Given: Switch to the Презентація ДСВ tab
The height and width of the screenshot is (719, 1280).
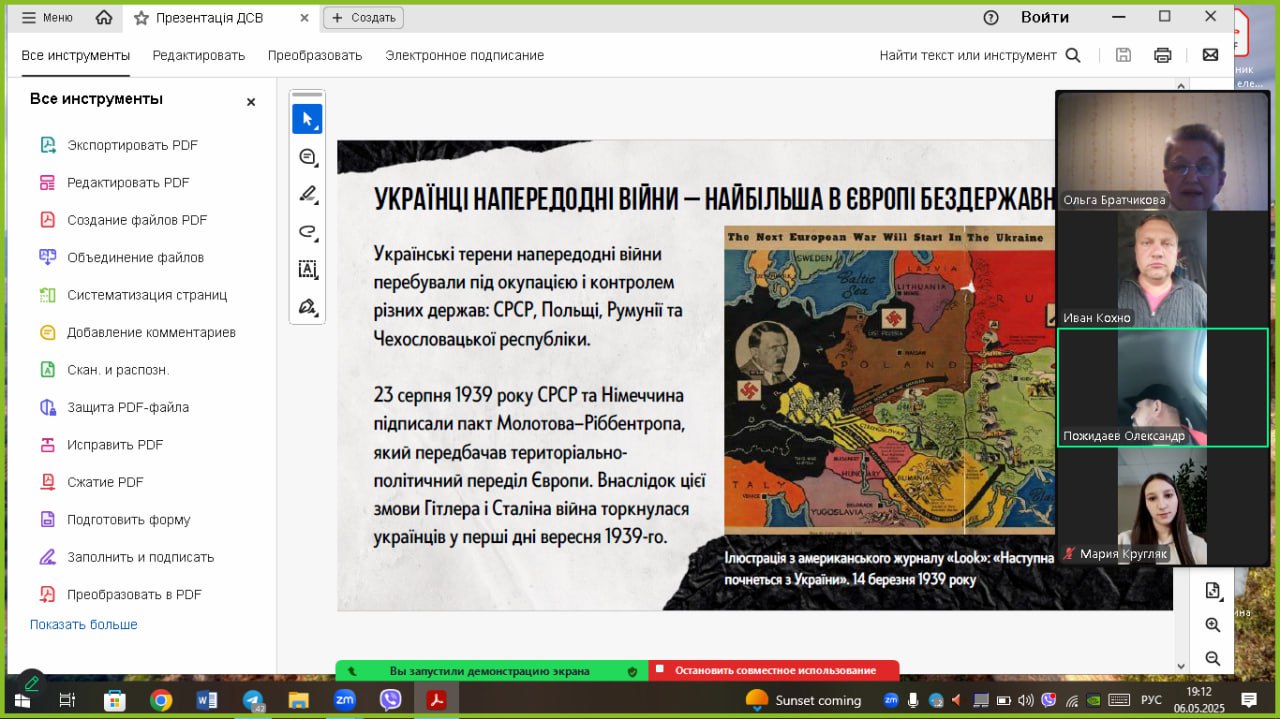Looking at the screenshot, I should (x=210, y=18).
